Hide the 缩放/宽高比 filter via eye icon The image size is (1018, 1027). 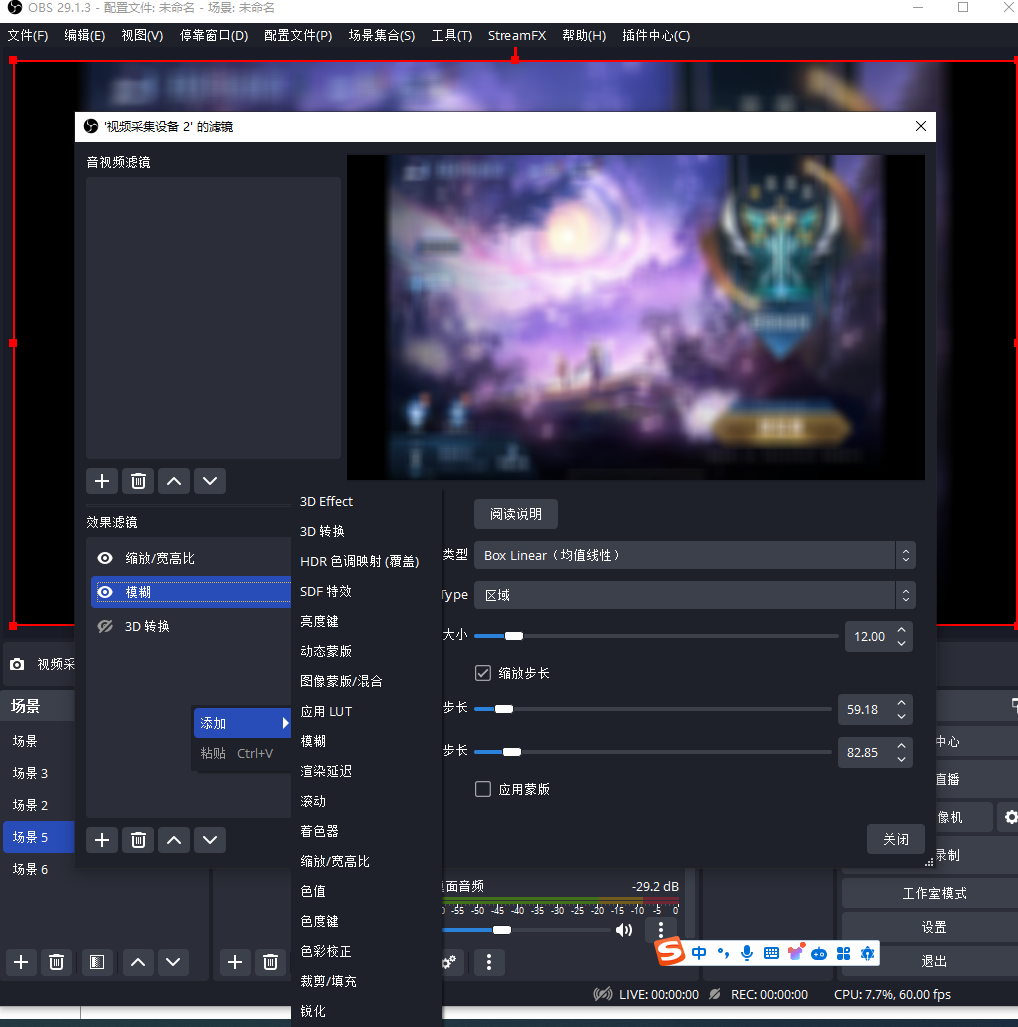pyautogui.click(x=105, y=558)
